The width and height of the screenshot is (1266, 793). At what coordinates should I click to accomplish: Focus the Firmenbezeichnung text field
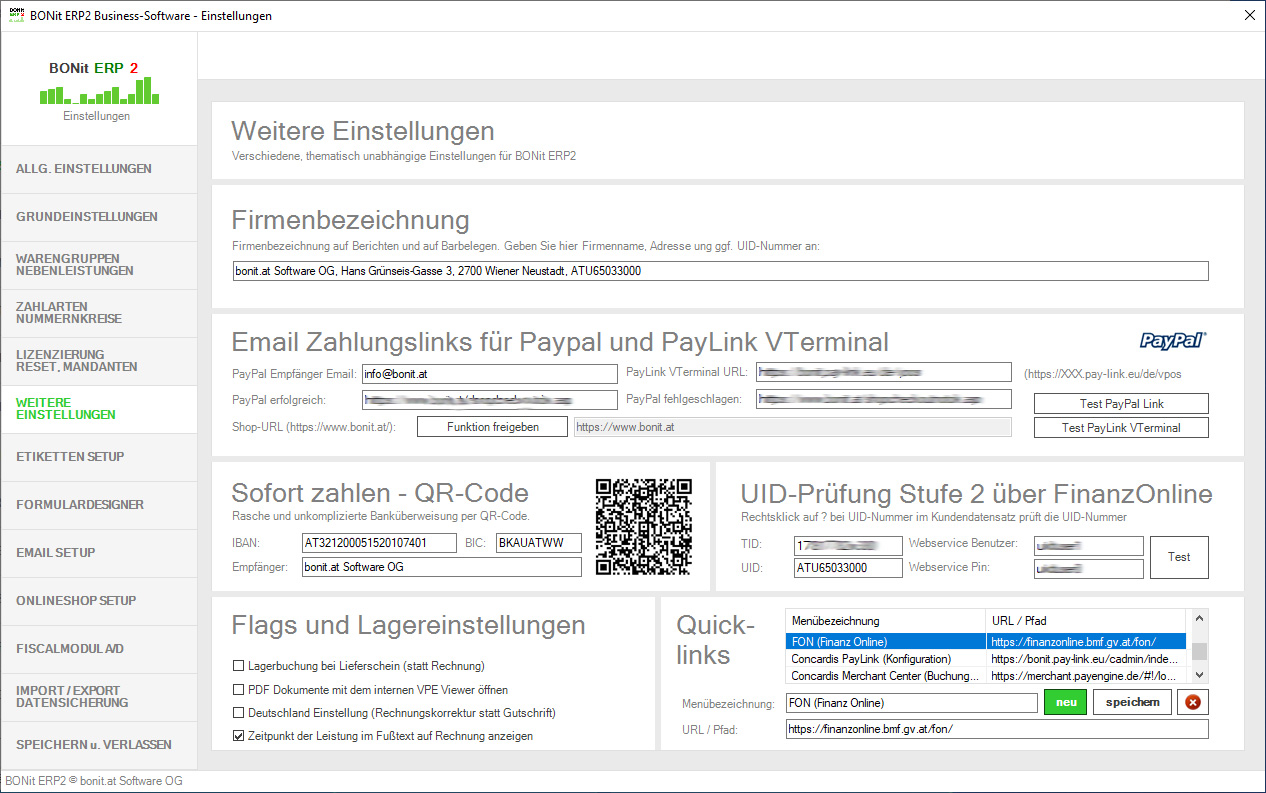coord(720,271)
